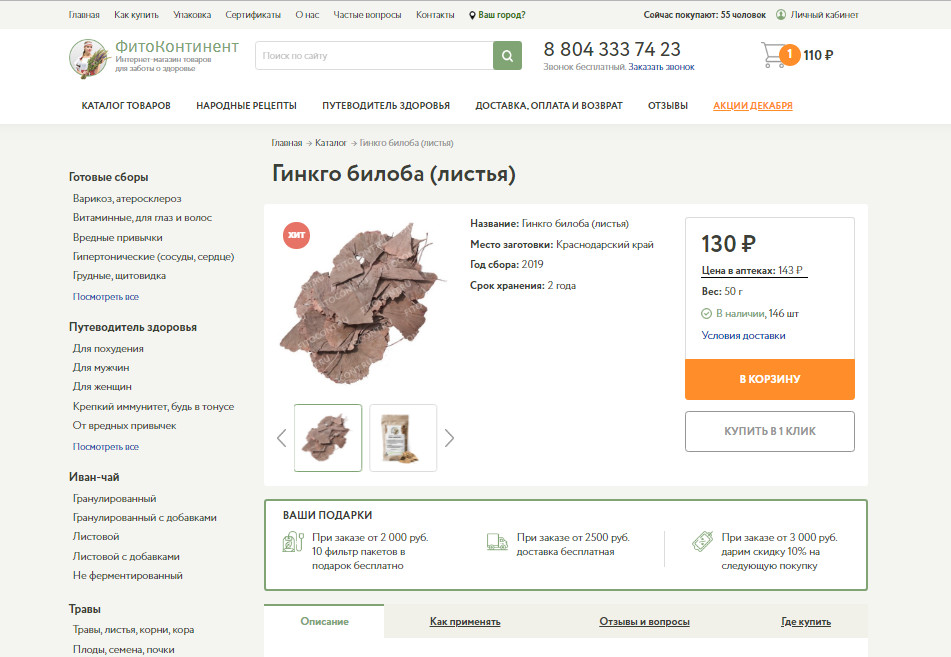Expand Путеводитель здоровья list via Посмотреть все
This screenshot has height=657, width=951.
(x=106, y=446)
